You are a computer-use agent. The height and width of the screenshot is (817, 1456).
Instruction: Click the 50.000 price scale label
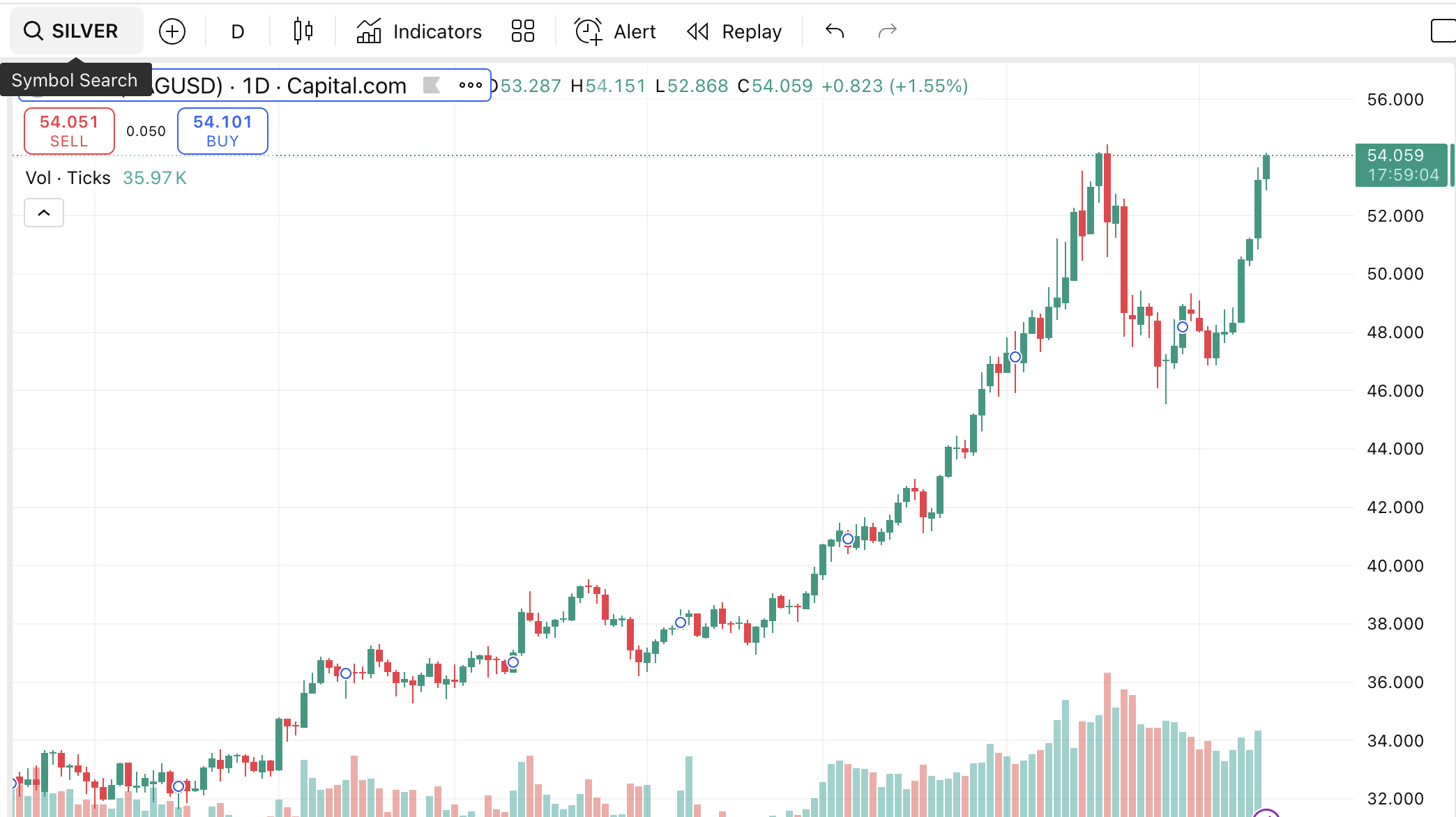pyautogui.click(x=1395, y=274)
